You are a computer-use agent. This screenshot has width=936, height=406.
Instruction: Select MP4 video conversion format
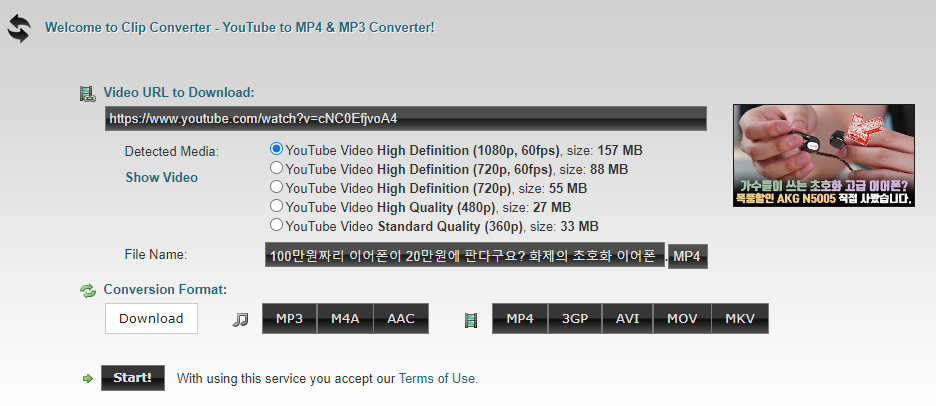pos(520,319)
